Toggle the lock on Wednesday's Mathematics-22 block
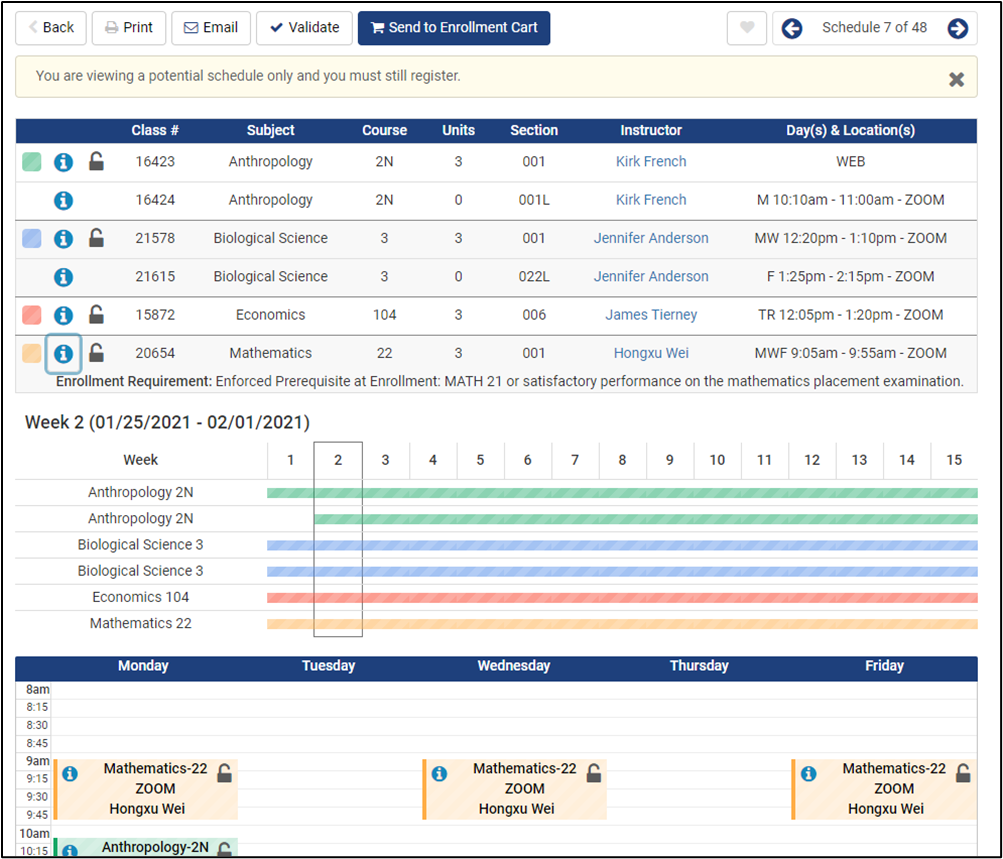The width and height of the screenshot is (1003, 859). [594, 772]
